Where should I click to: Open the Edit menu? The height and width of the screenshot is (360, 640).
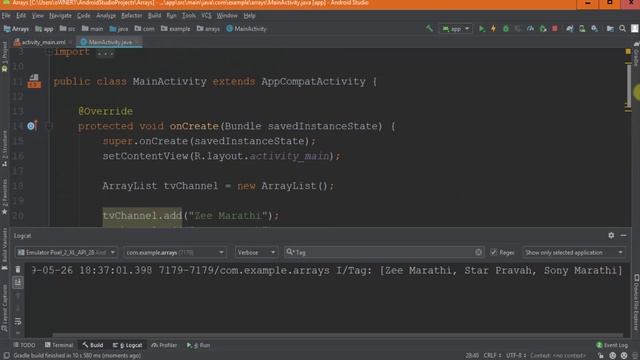(x=21, y=16)
